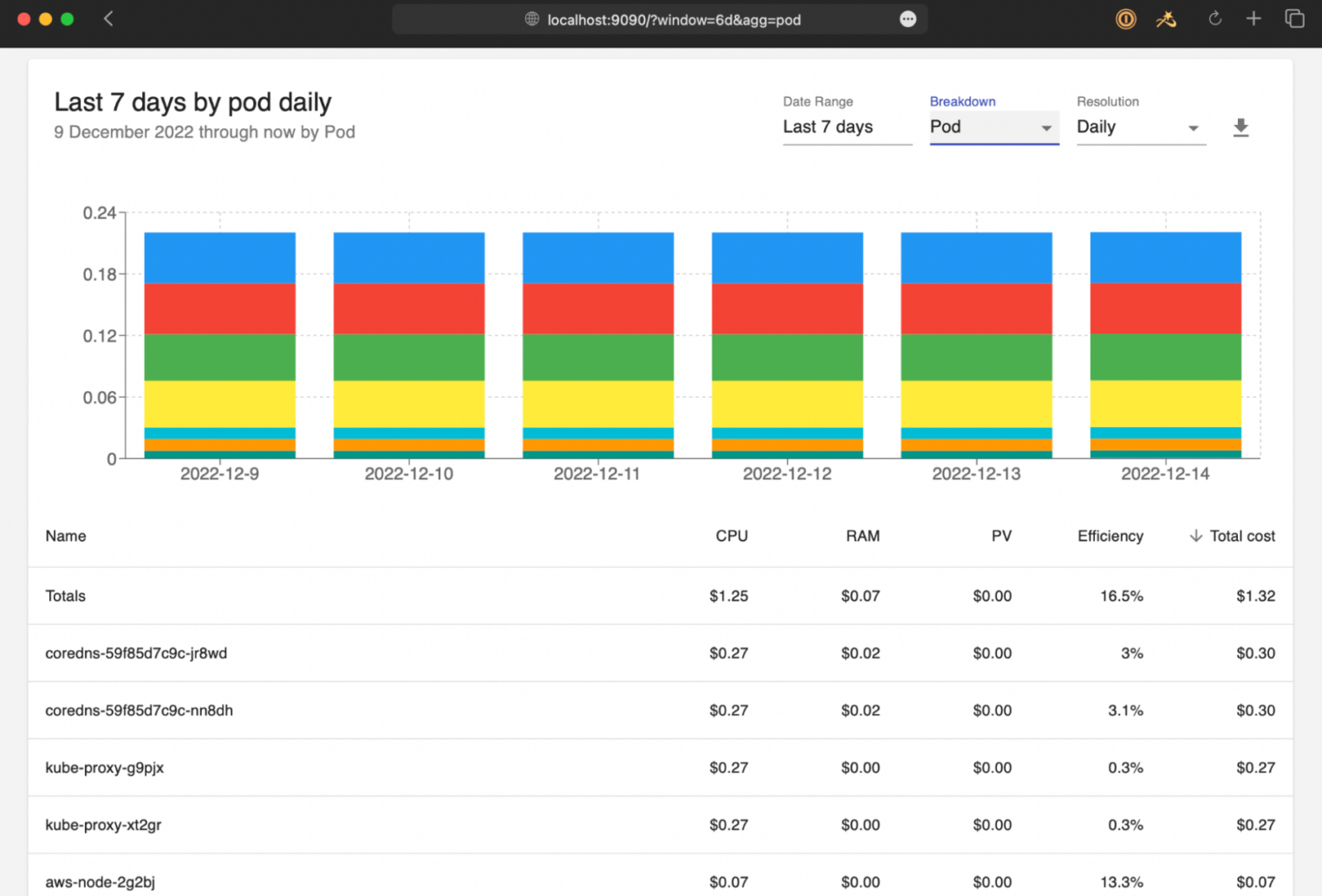Image resolution: width=1322 pixels, height=896 pixels.
Task: Click the red segment of 2022-12-10 bar
Action: (x=409, y=308)
